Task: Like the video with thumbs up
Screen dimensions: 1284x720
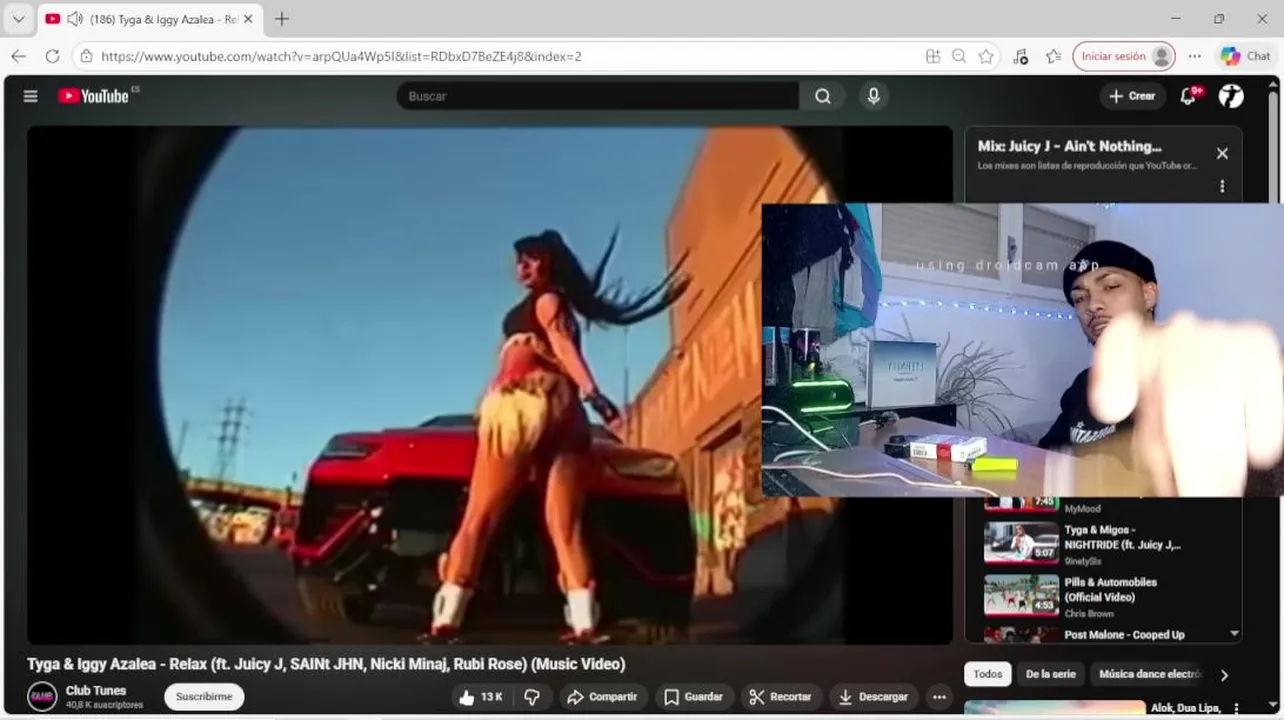Action: click(x=481, y=697)
